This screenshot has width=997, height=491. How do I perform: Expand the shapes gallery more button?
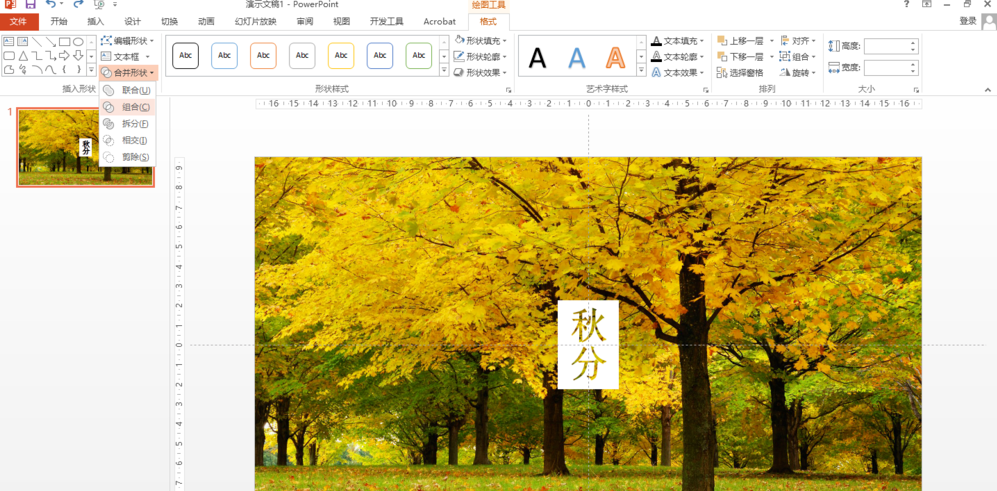[x=91, y=69]
